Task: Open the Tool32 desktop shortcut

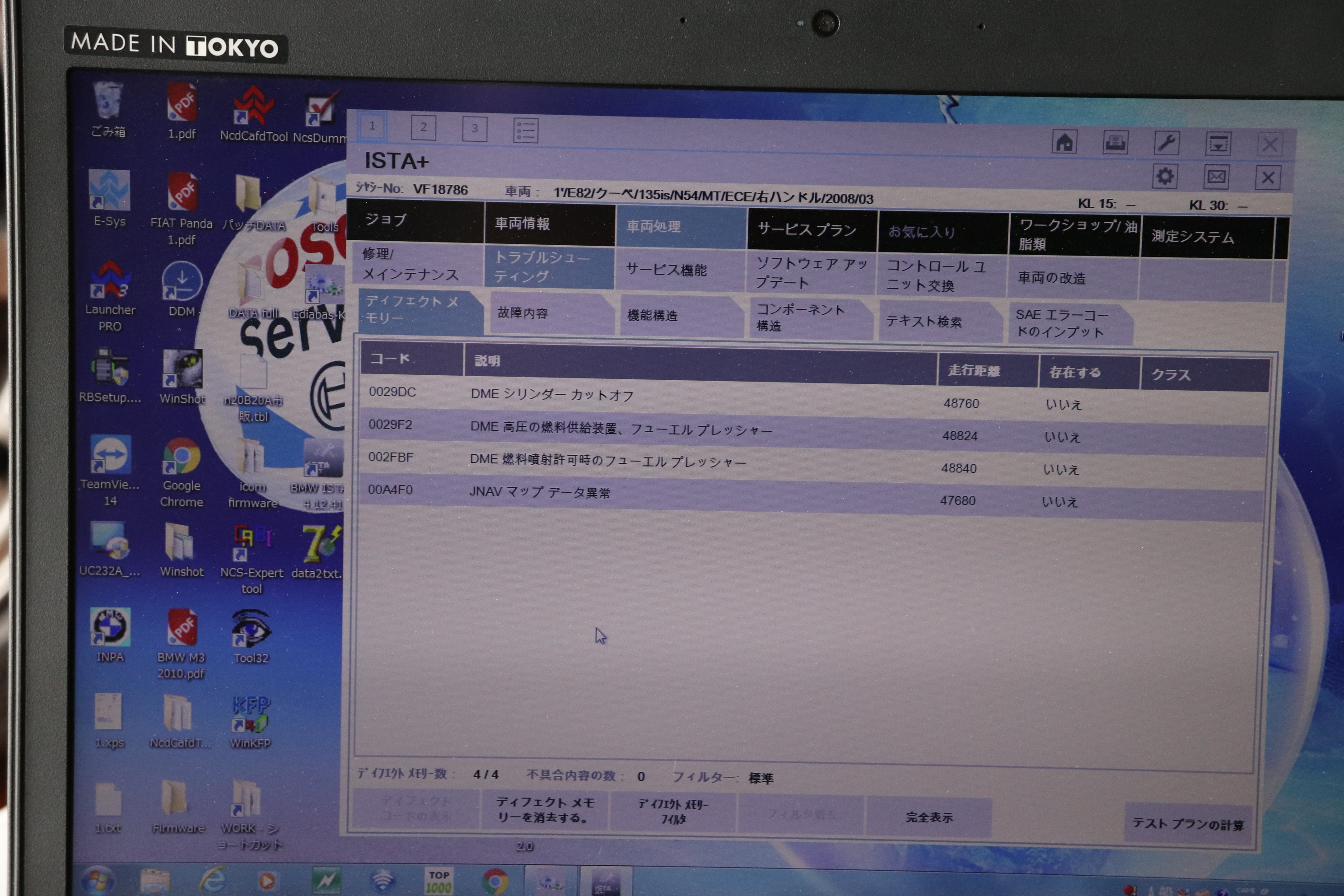Action: (x=251, y=637)
